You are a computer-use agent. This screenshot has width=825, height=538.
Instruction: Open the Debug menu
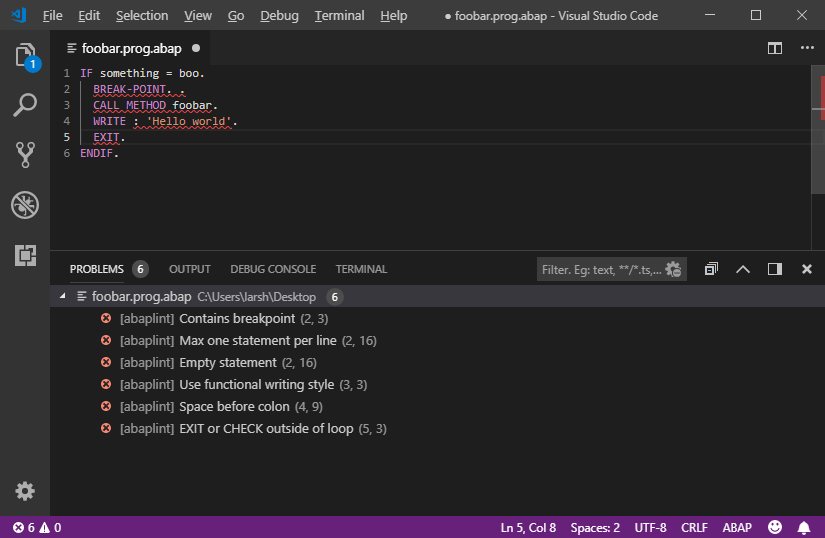point(279,16)
